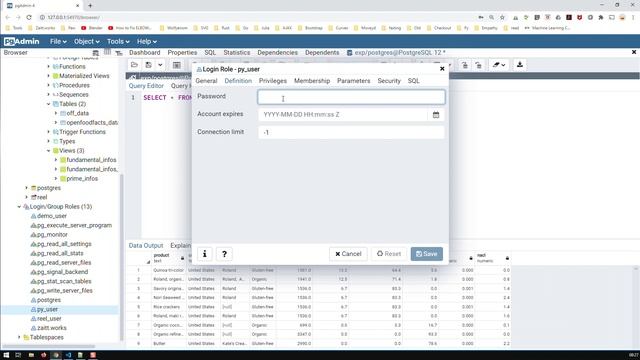Click the find/table icon in query toolbar

177,65
